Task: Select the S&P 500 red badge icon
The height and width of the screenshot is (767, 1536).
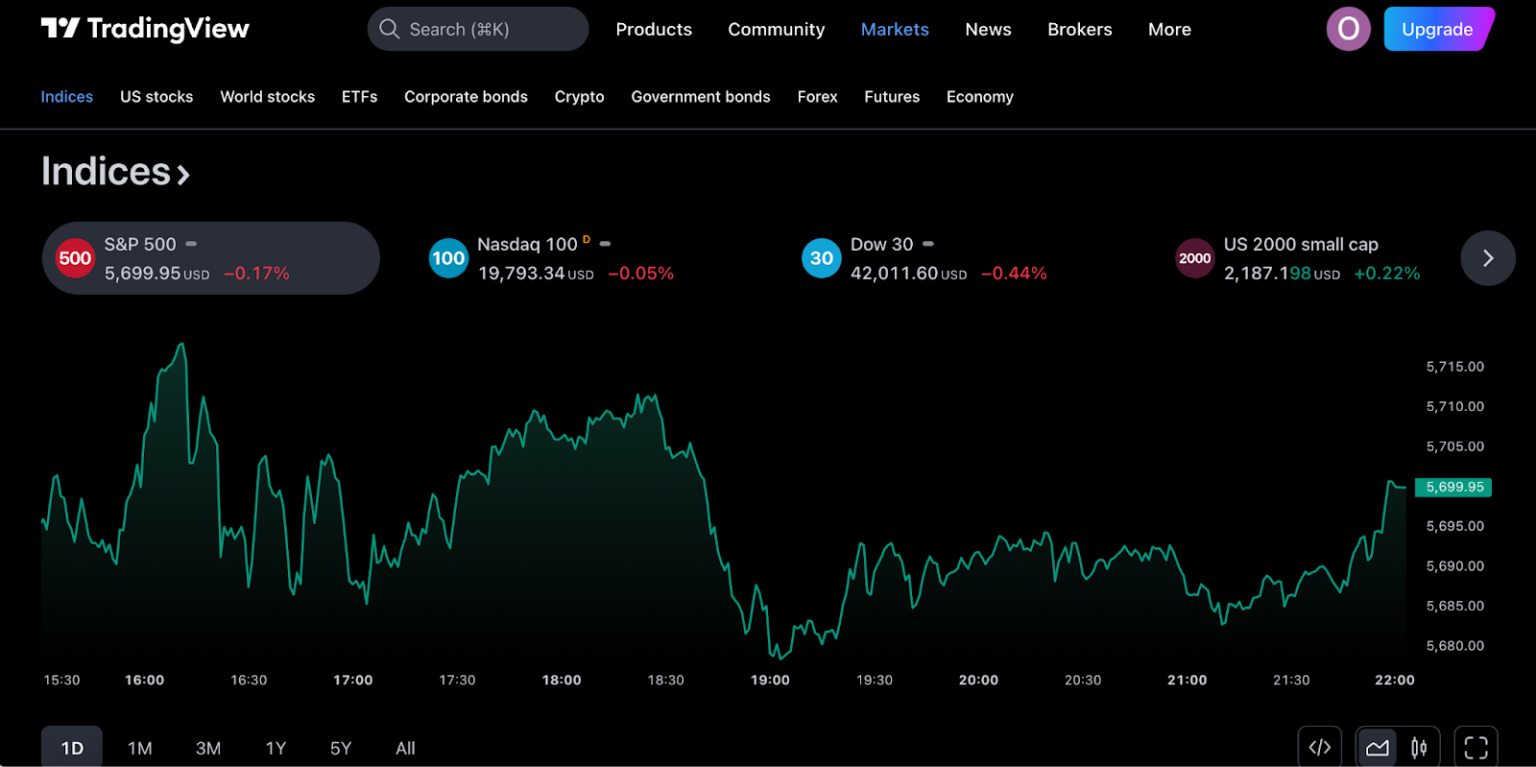Action: click(75, 258)
